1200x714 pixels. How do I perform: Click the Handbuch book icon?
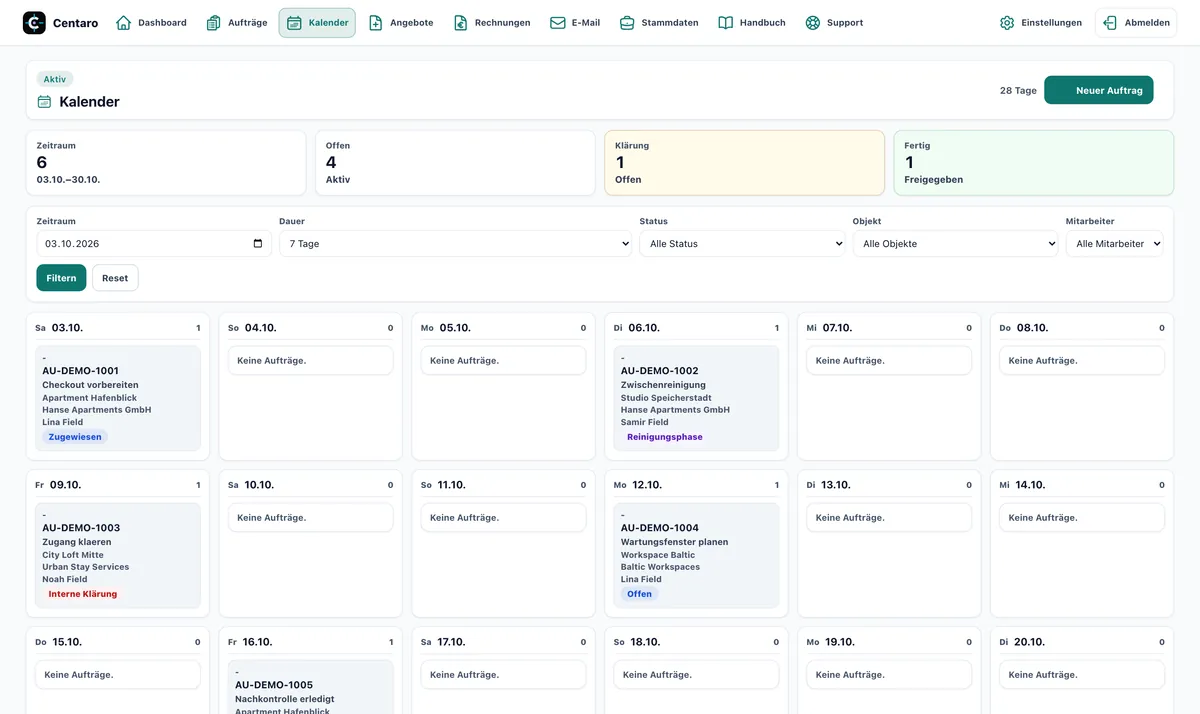(726, 23)
